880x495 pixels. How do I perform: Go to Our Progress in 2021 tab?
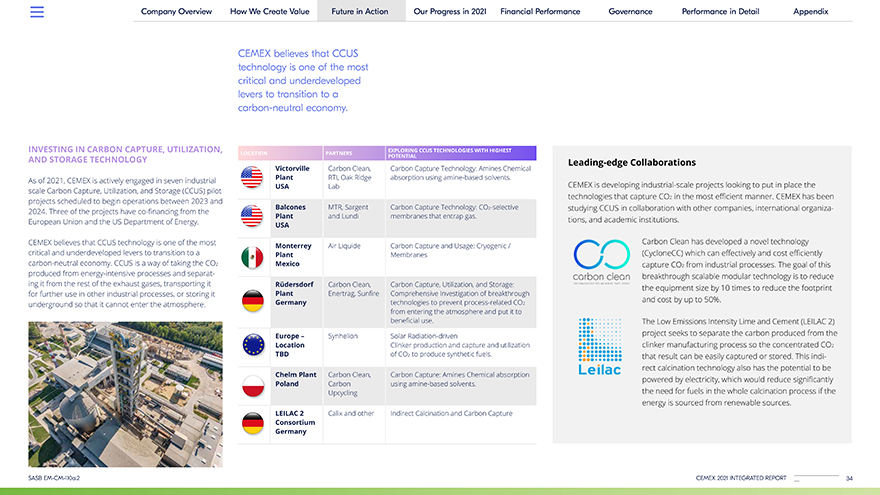[449, 12]
